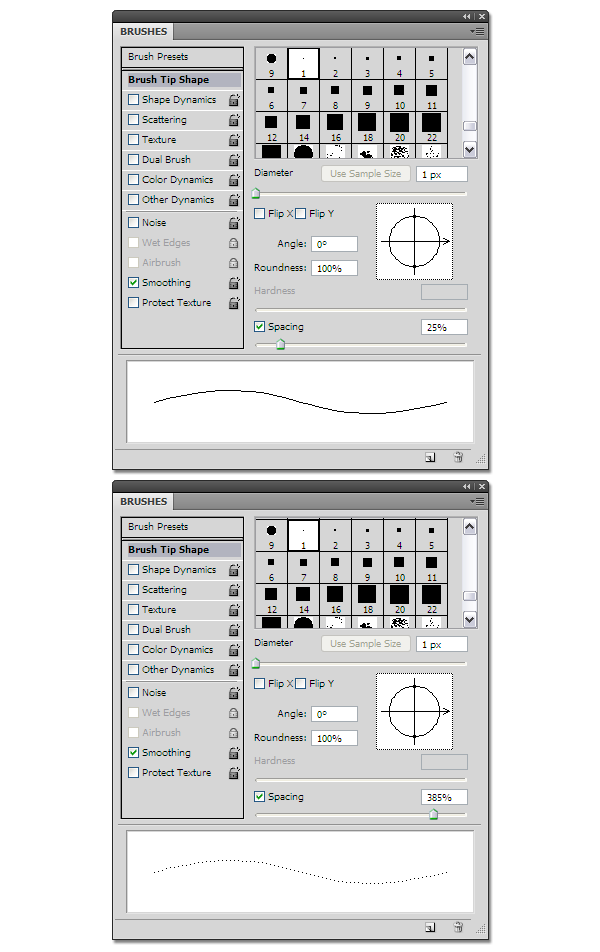Select the BRUSHES tab in the top panel
Image resolution: width=600 pixels, height=952 pixels.
click(143, 32)
